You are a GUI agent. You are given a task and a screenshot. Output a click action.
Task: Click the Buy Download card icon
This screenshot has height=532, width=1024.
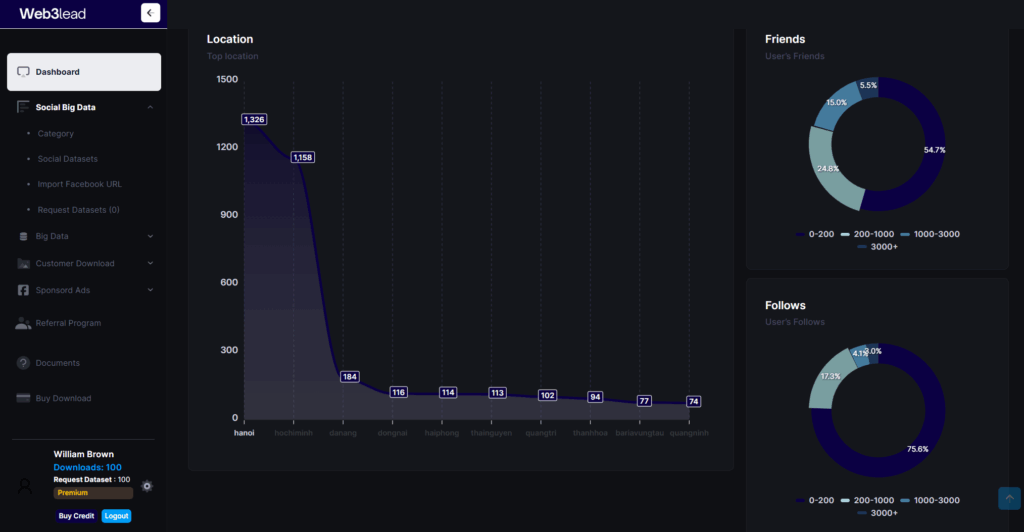[23, 398]
